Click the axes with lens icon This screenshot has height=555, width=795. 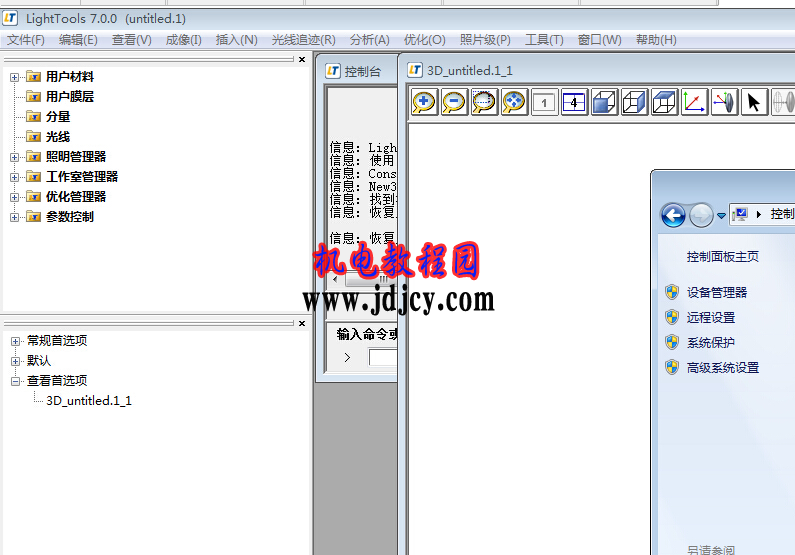click(x=724, y=102)
